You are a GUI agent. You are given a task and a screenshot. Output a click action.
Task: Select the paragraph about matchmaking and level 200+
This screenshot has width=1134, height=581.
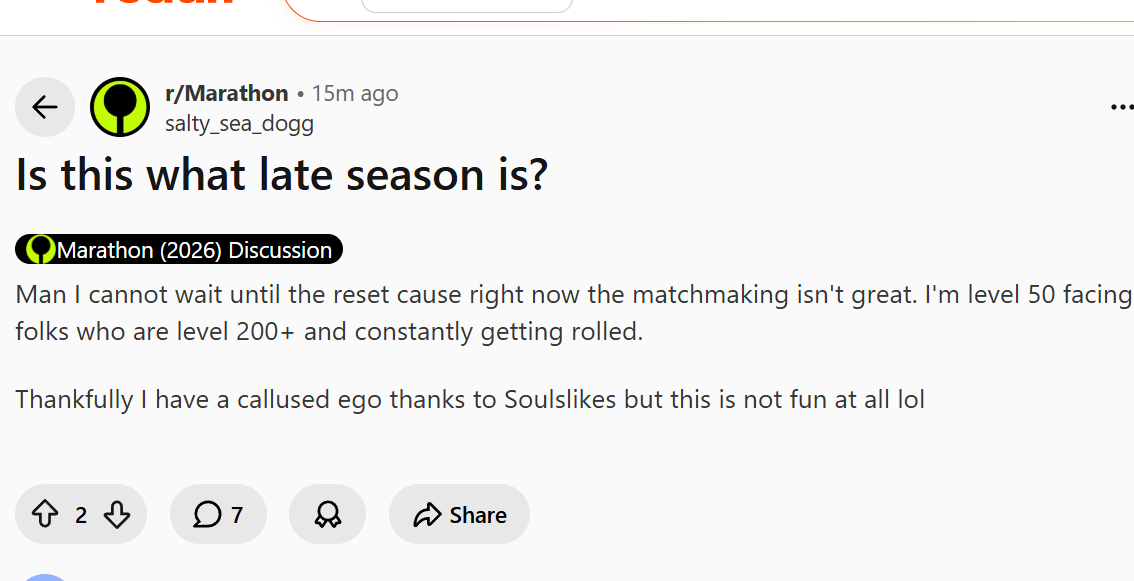coord(574,313)
